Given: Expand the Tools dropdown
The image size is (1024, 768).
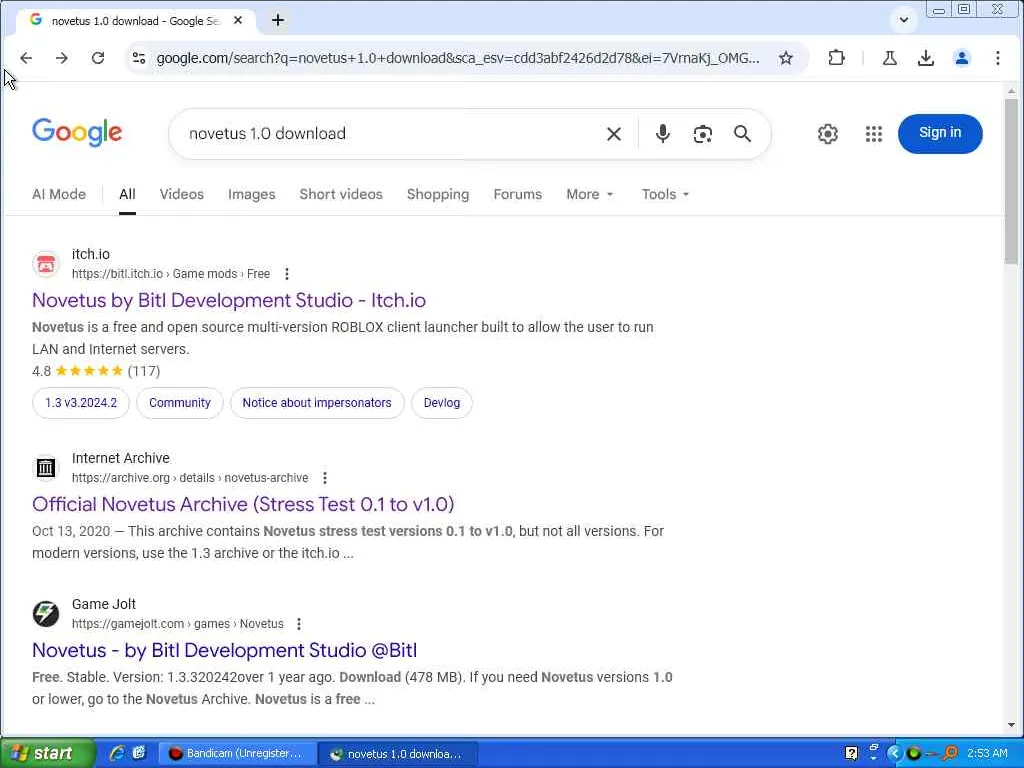Looking at the screenshot, I should coord(665,194).
